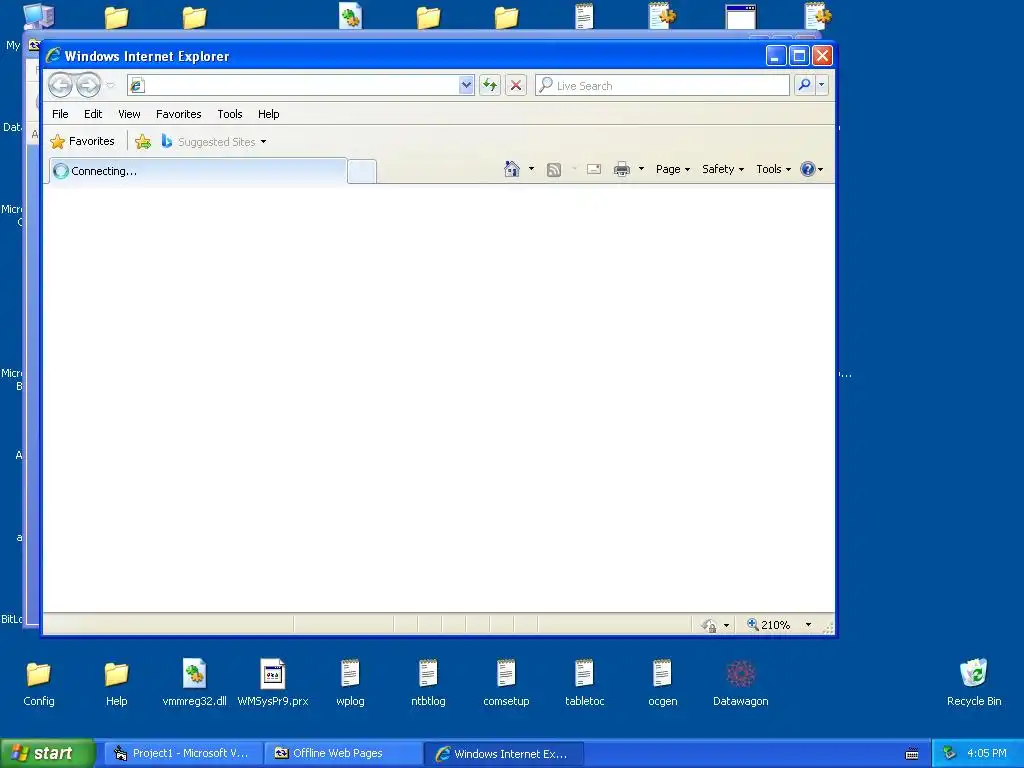Click the Favorites star button
Image resolution: width=1024 pixels, height=768 pixels.
click(82, 141)
